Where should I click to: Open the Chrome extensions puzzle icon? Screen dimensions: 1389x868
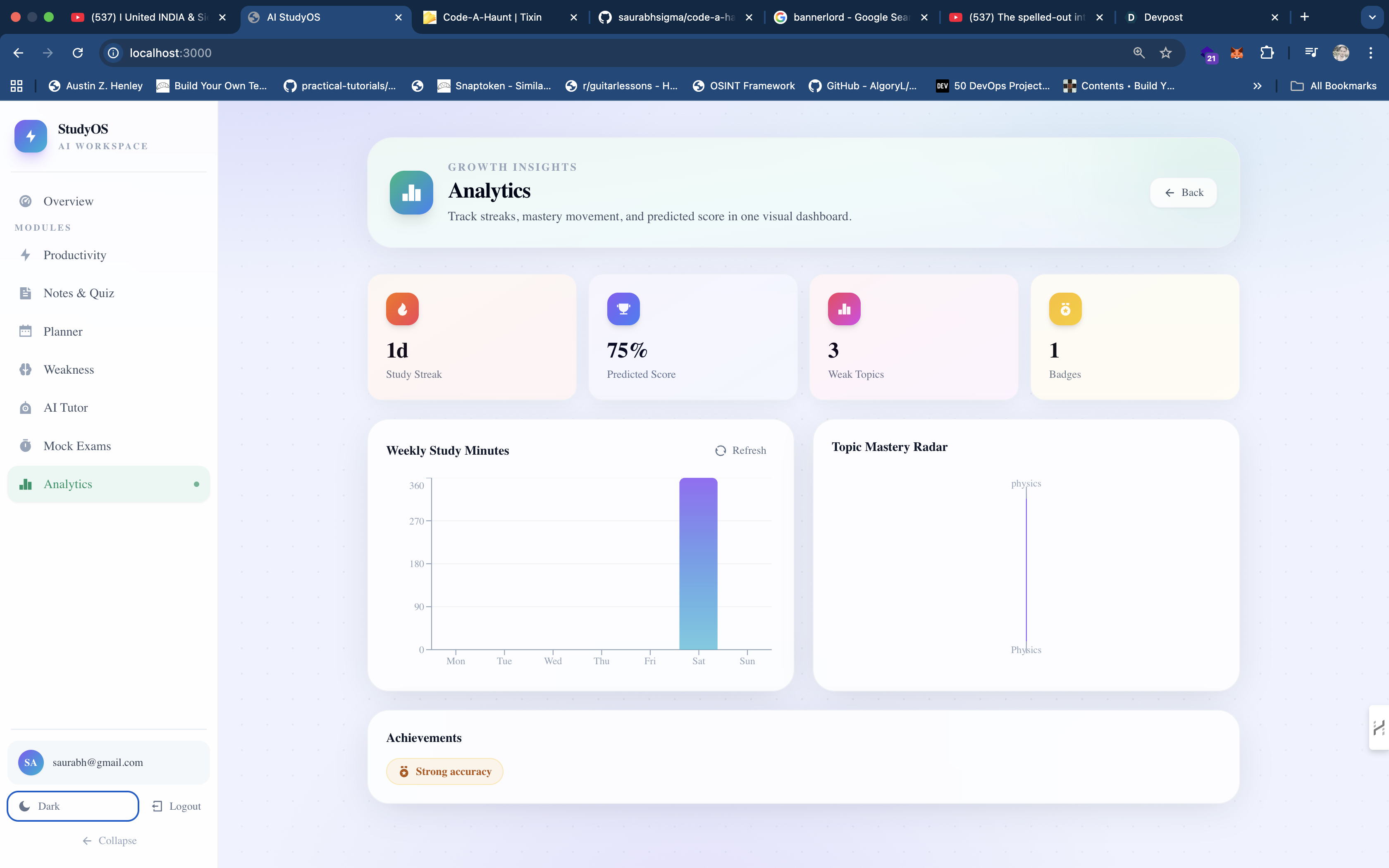pyautogui.click(x=1267, y=53)
